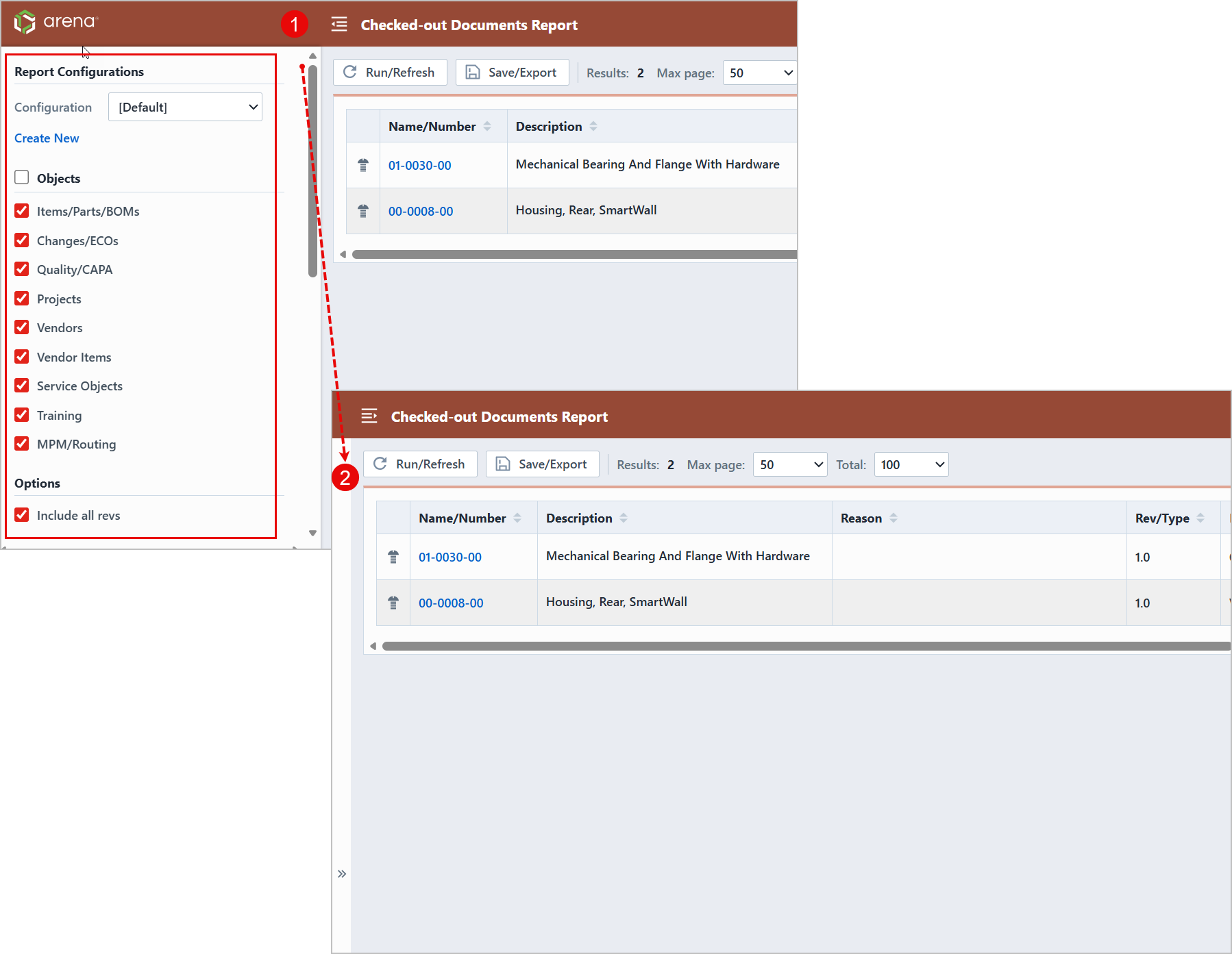Image resolution: width=1232 pixels, height=954 pixels.
Task: Uncheck Changes/ECOs checkbox
Action: 22,240
